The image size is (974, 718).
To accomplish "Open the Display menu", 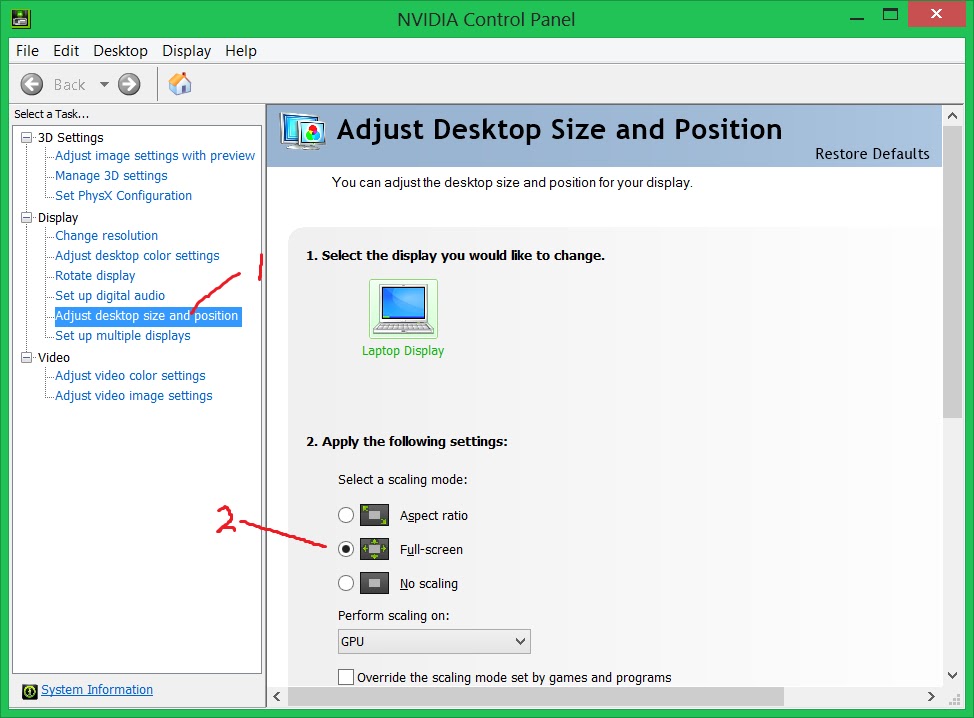I will [186, 51].
